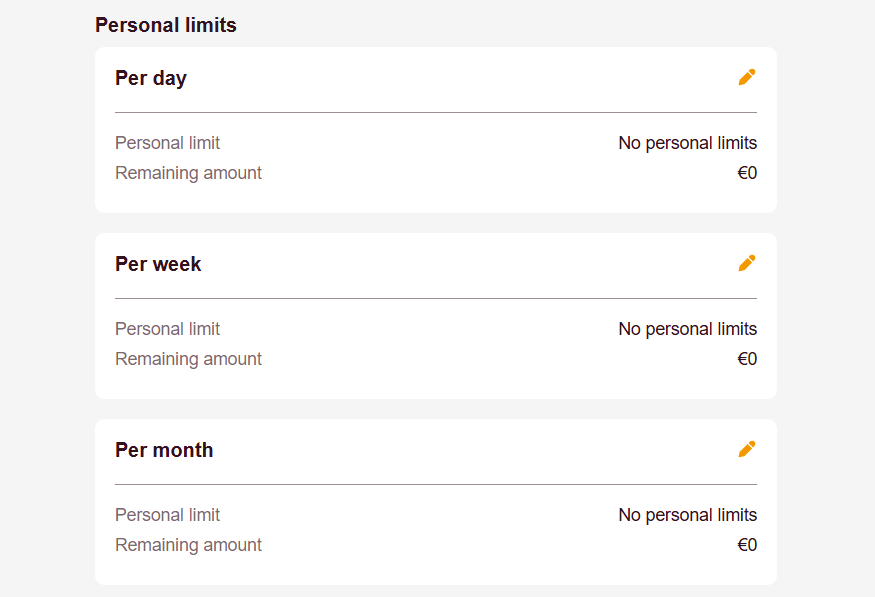Click the divider line under Per day title

coord(436,112)
